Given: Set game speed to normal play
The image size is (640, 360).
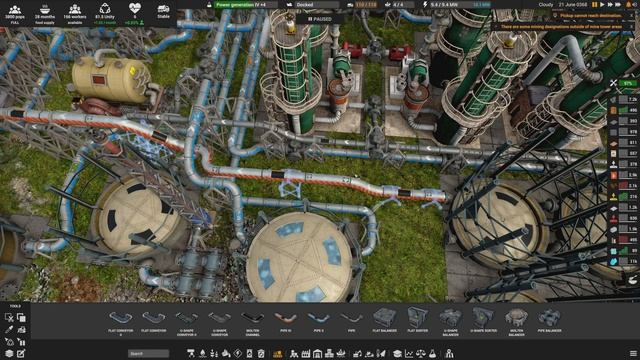Looking at the screenshot, I should [602, 5].
